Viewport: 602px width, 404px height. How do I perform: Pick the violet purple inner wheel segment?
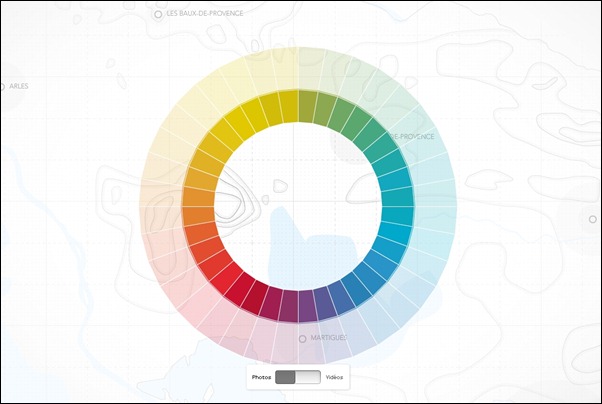tap(308, 306)
